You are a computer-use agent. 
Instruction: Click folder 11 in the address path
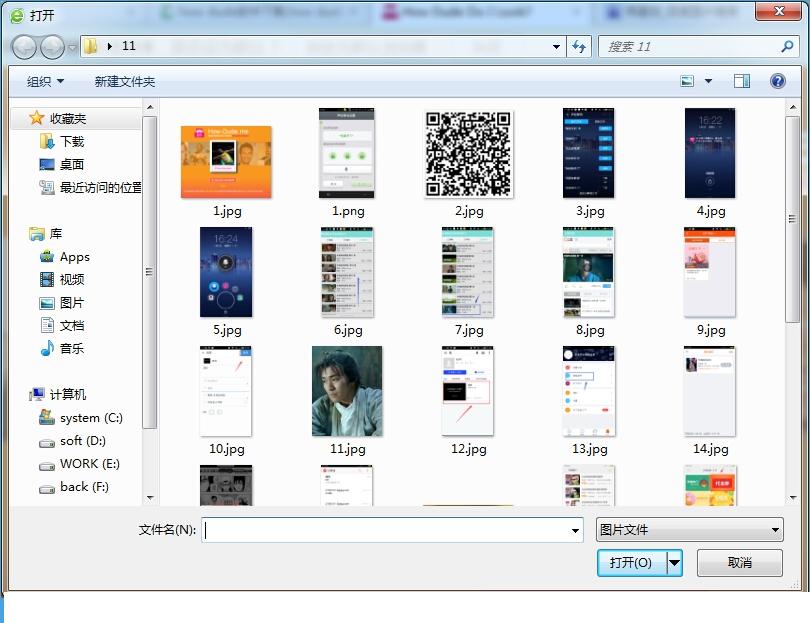pos(129,46)
